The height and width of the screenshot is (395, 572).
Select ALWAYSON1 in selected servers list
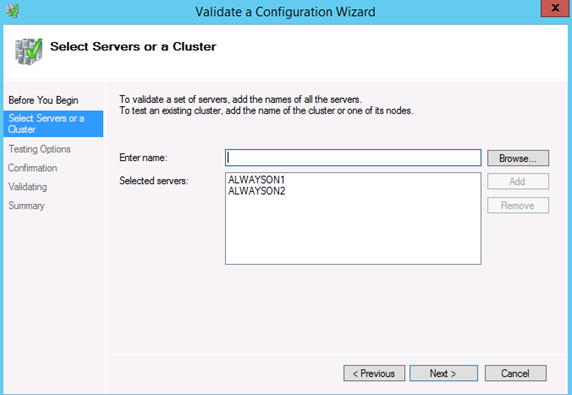pyautogui.click(x=256, y=179)
